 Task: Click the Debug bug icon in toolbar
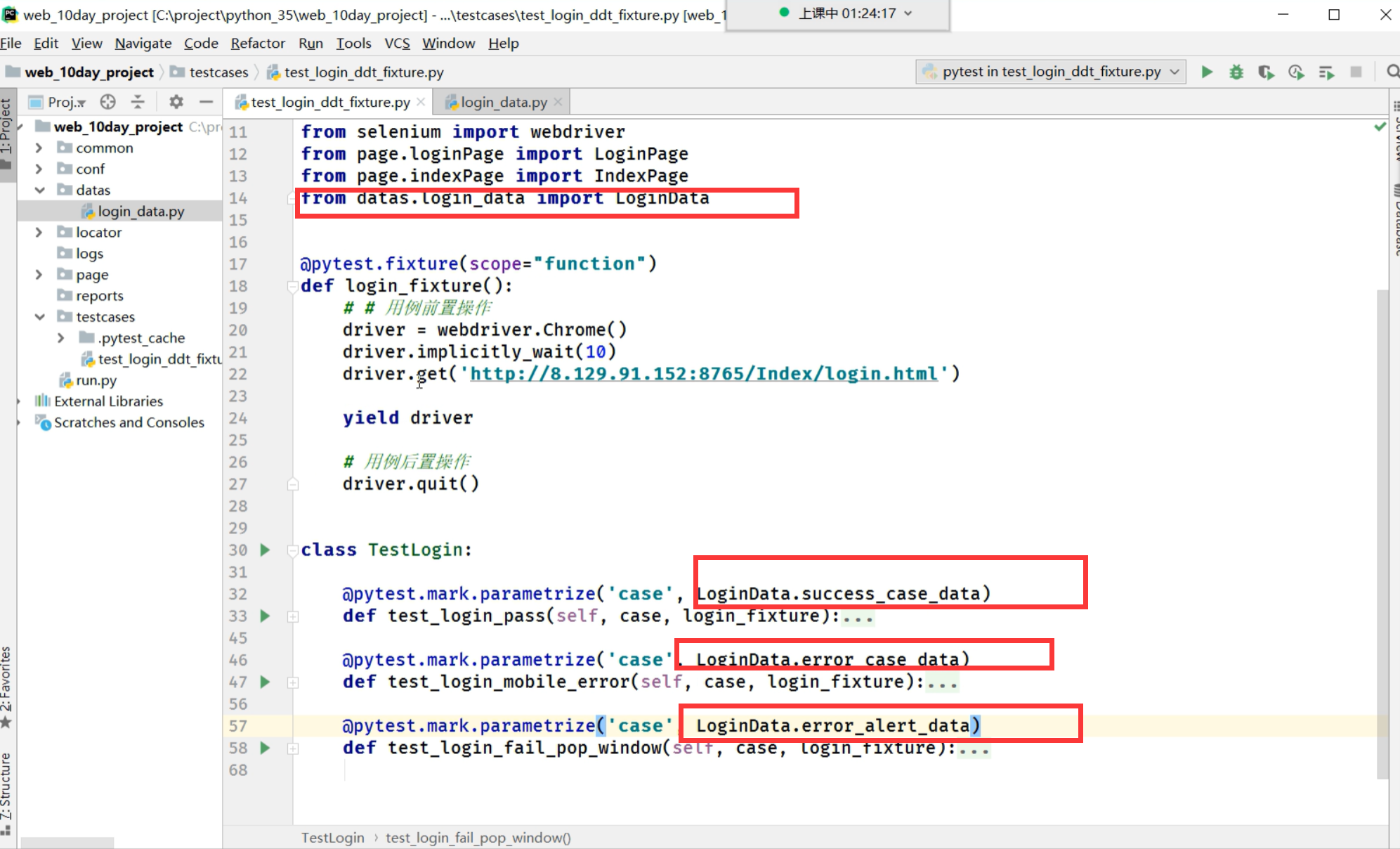(1236, 72)
